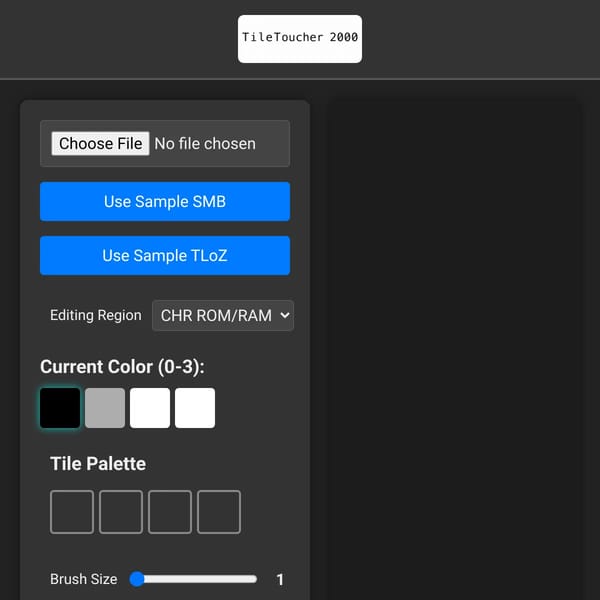Screen dimensions: 600x600
Task: Click the Choose File button
Action: tap(100, 144)
